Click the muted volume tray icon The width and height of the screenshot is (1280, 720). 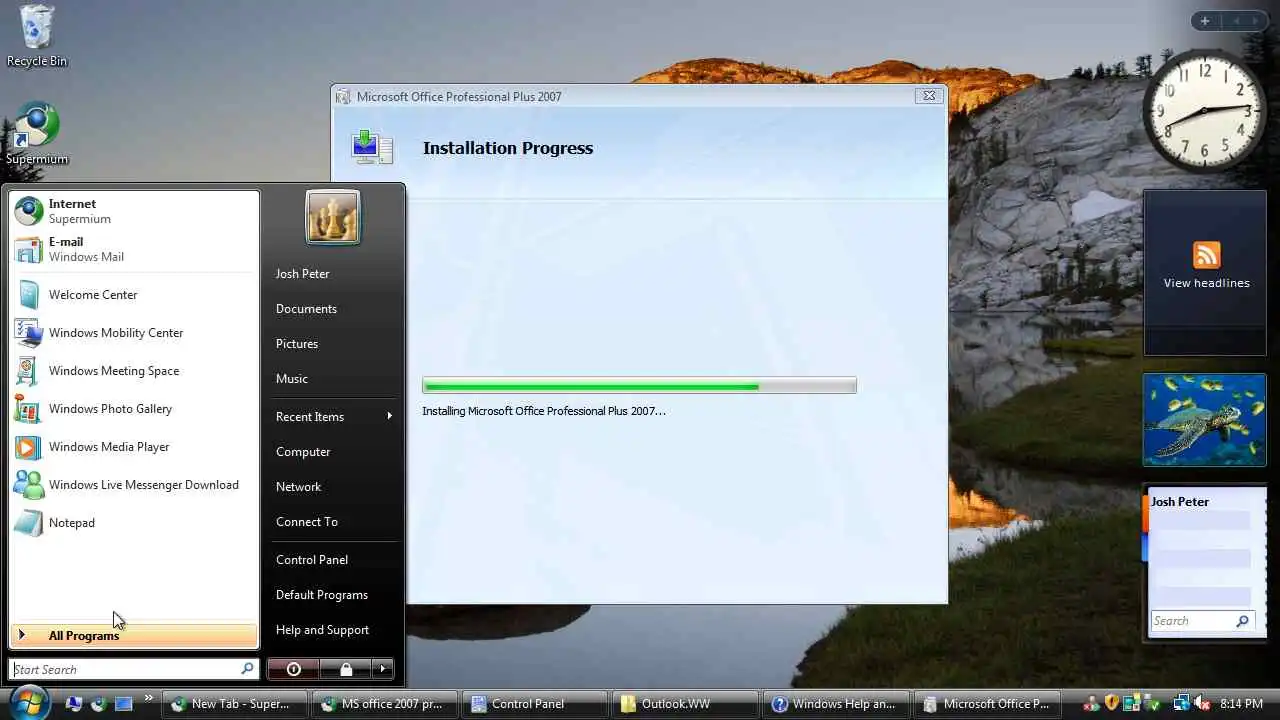point(1202,704)
